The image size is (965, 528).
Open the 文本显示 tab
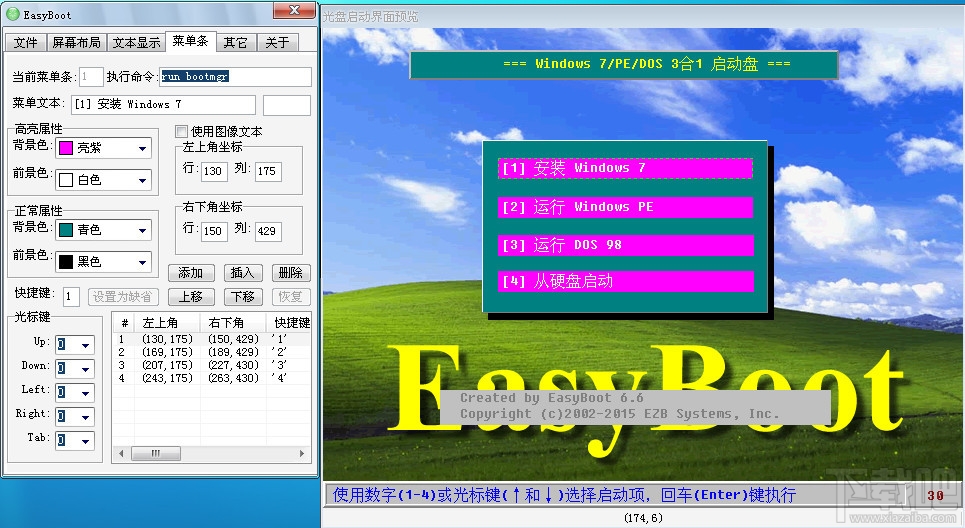[x=136, y=42]
